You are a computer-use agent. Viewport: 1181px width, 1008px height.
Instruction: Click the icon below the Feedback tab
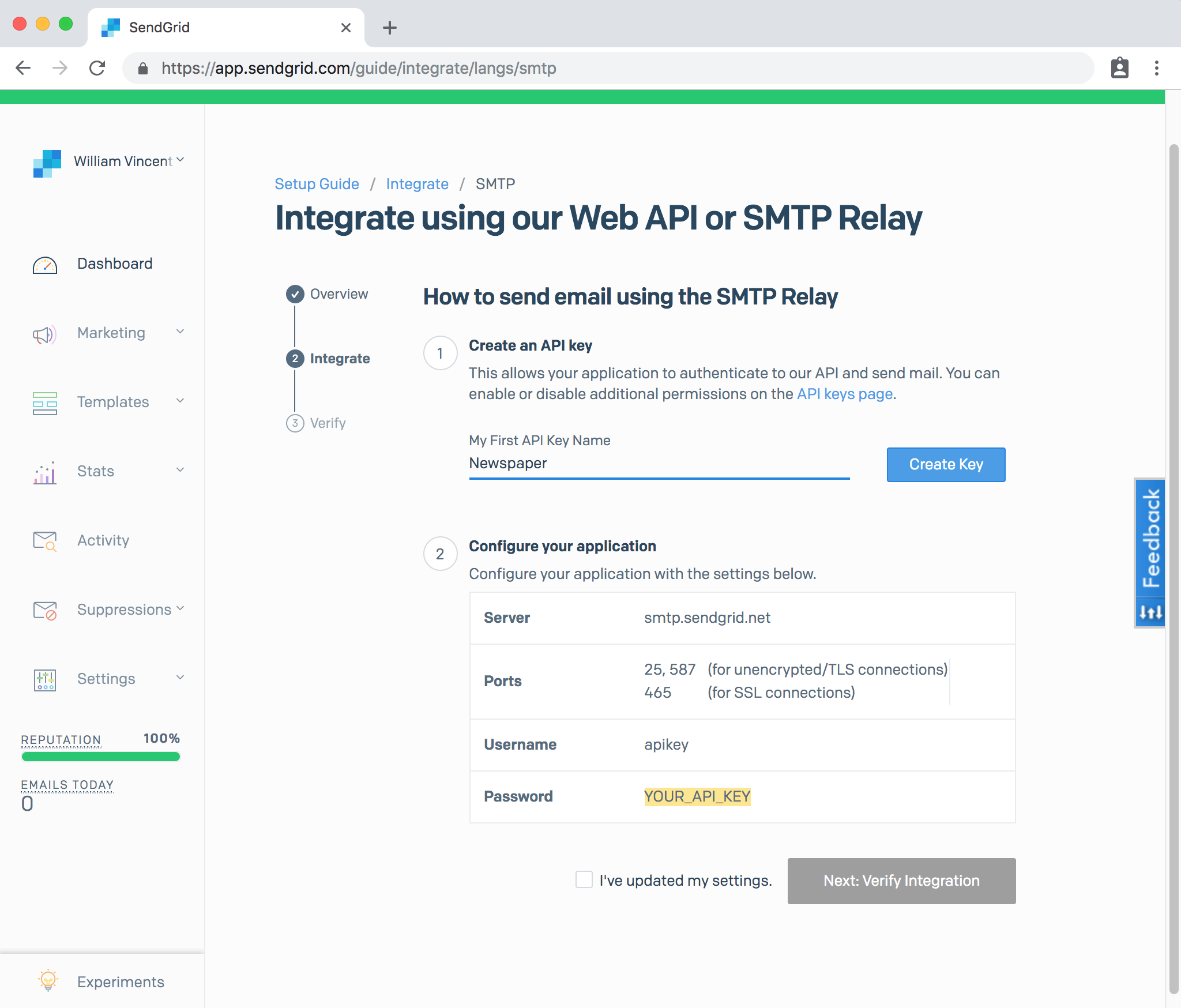pyautogui.click(x=1150, y=612)
